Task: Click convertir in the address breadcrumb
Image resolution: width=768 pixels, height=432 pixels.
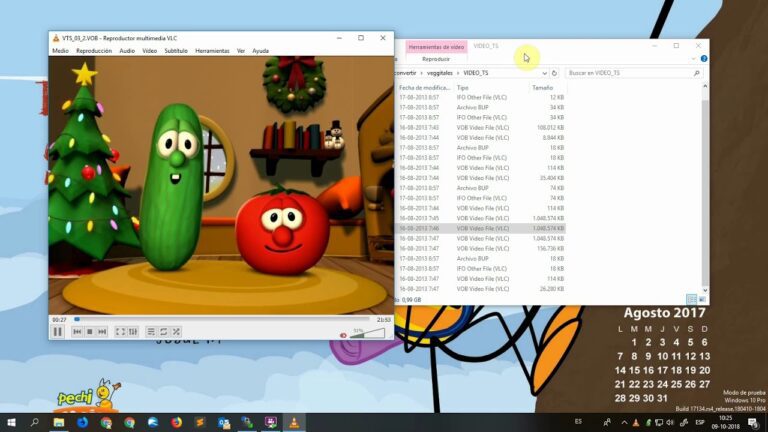Action: [x=405, y=73]
